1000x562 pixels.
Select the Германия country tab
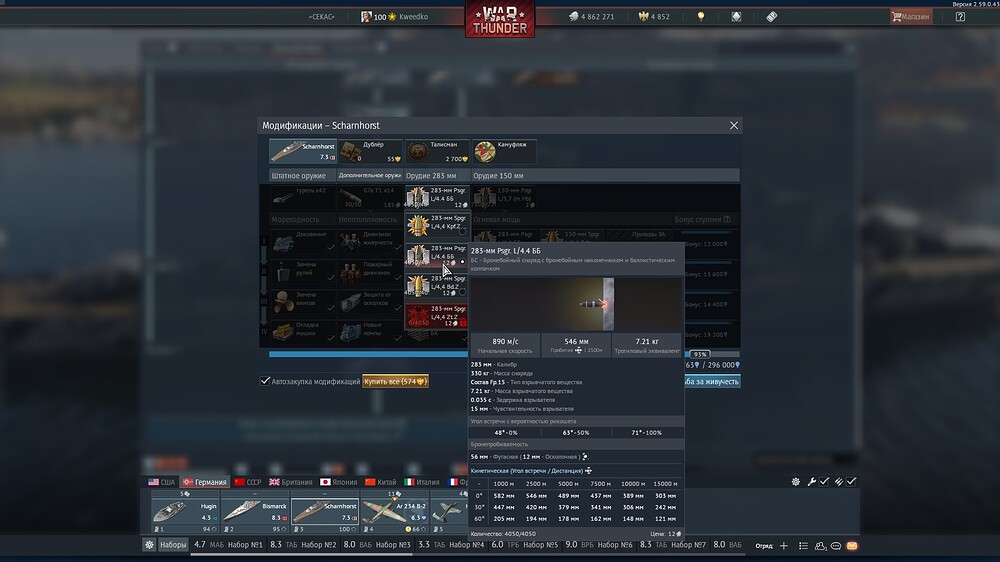tap(205, 482)
